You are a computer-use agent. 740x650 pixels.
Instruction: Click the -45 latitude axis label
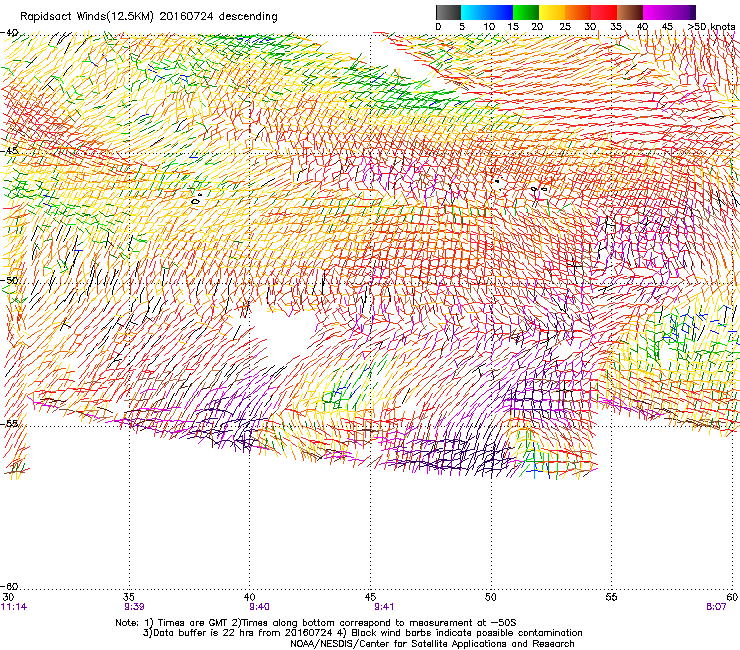[x=9, y=151]
